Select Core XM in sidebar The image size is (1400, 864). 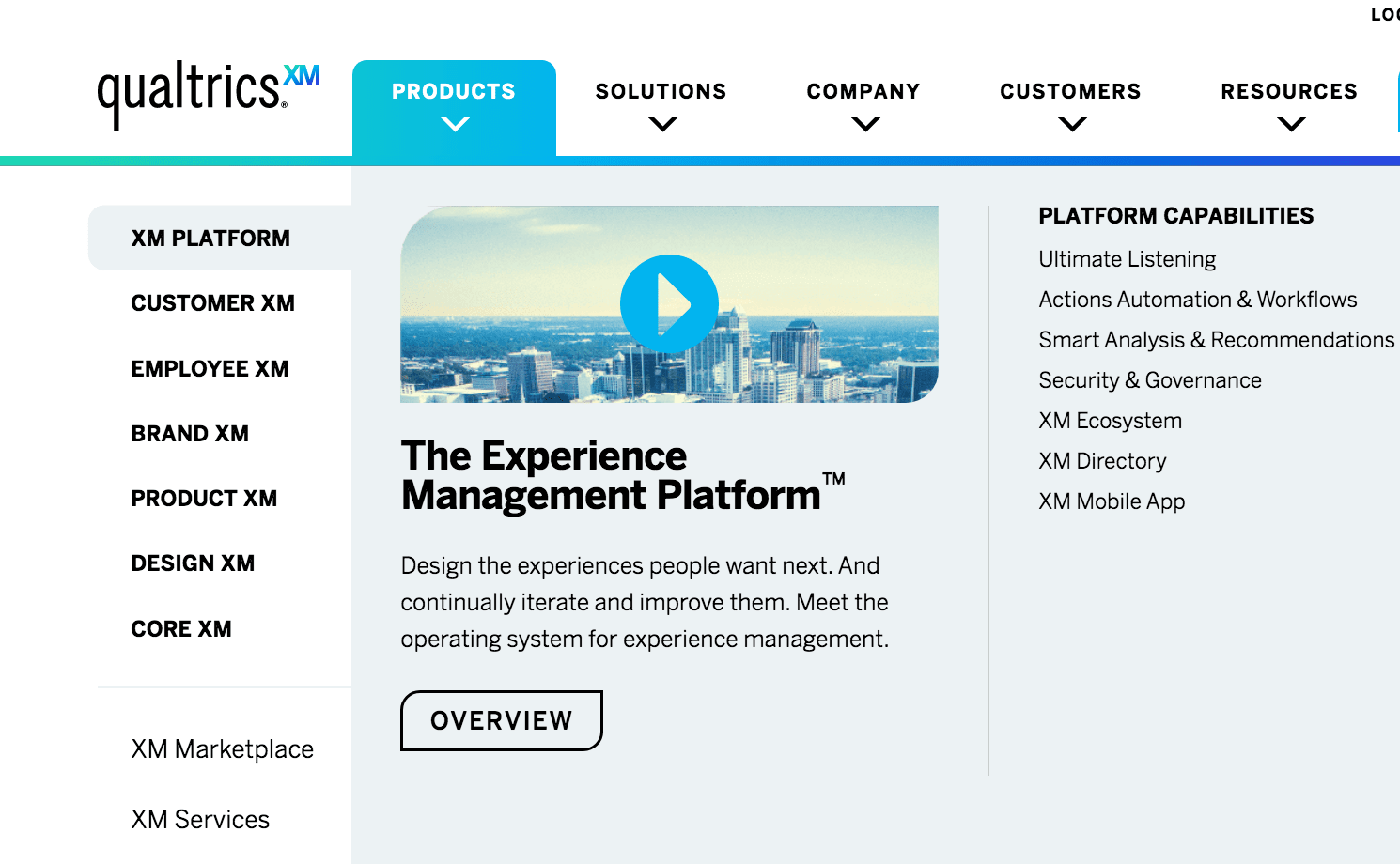[x=181, y=629]
